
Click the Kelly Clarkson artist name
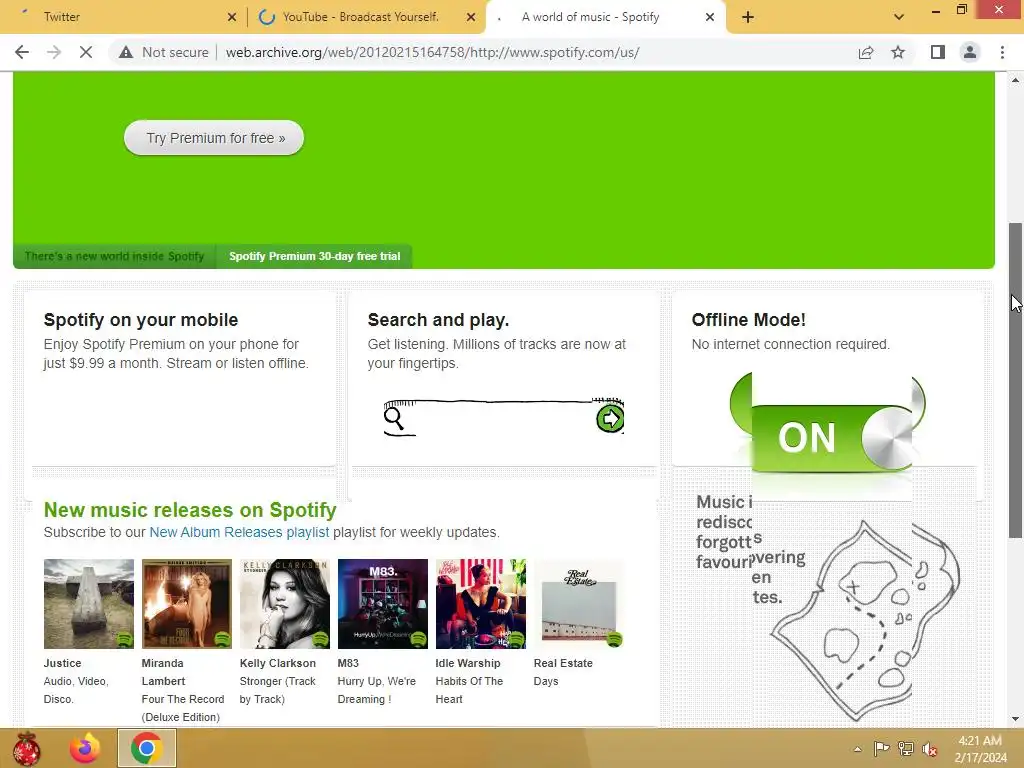[x=278, y=663]
